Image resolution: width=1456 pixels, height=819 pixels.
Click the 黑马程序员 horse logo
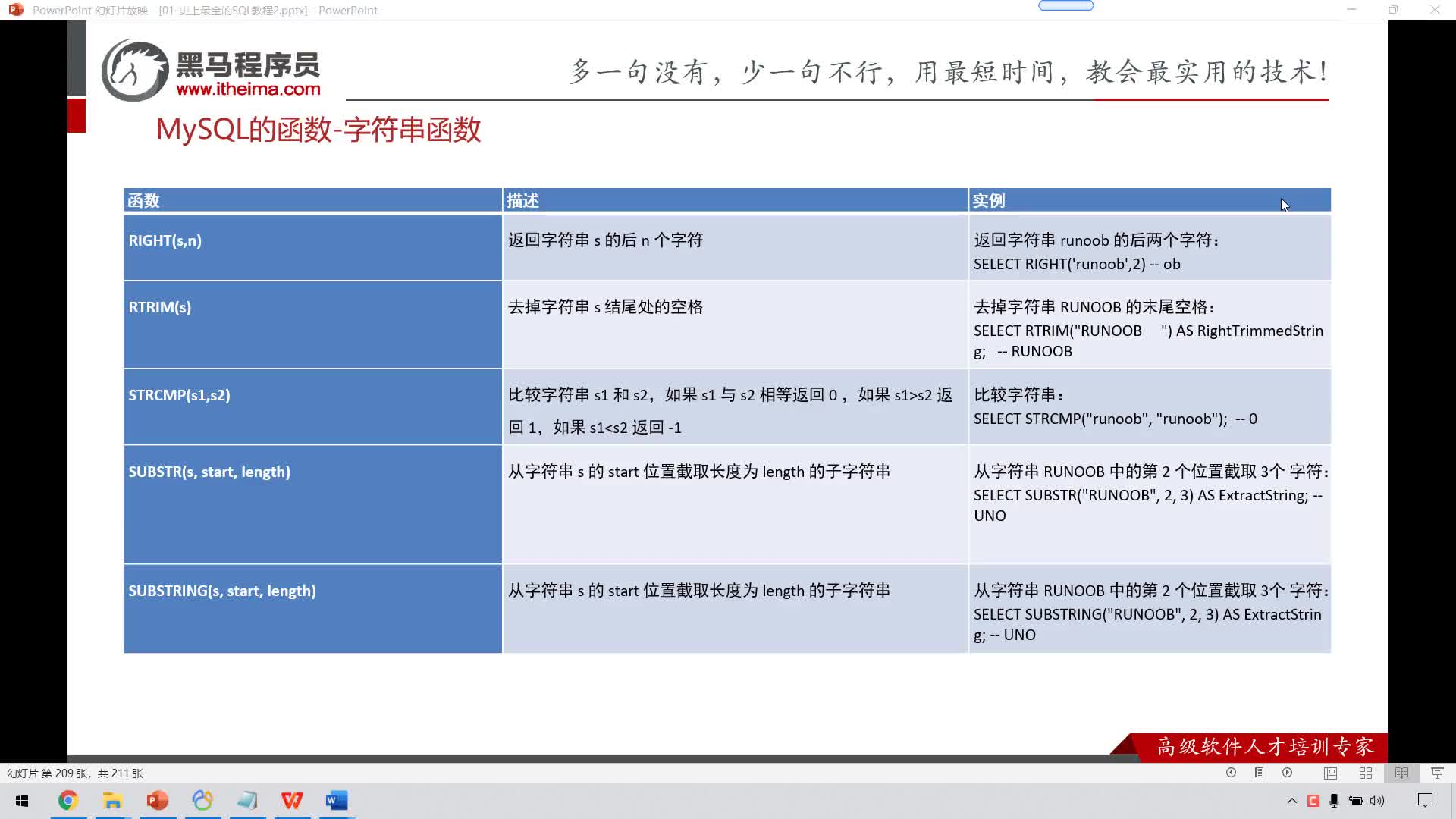[x=135, y=71]
